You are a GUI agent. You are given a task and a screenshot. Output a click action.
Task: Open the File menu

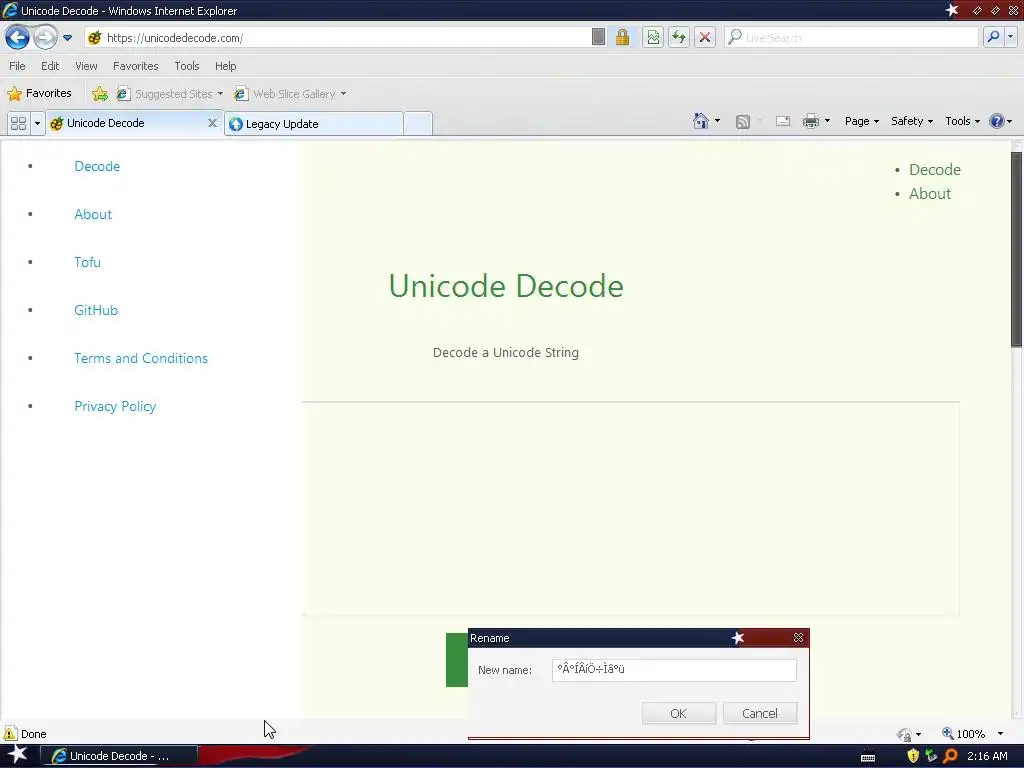pos(17,66)
